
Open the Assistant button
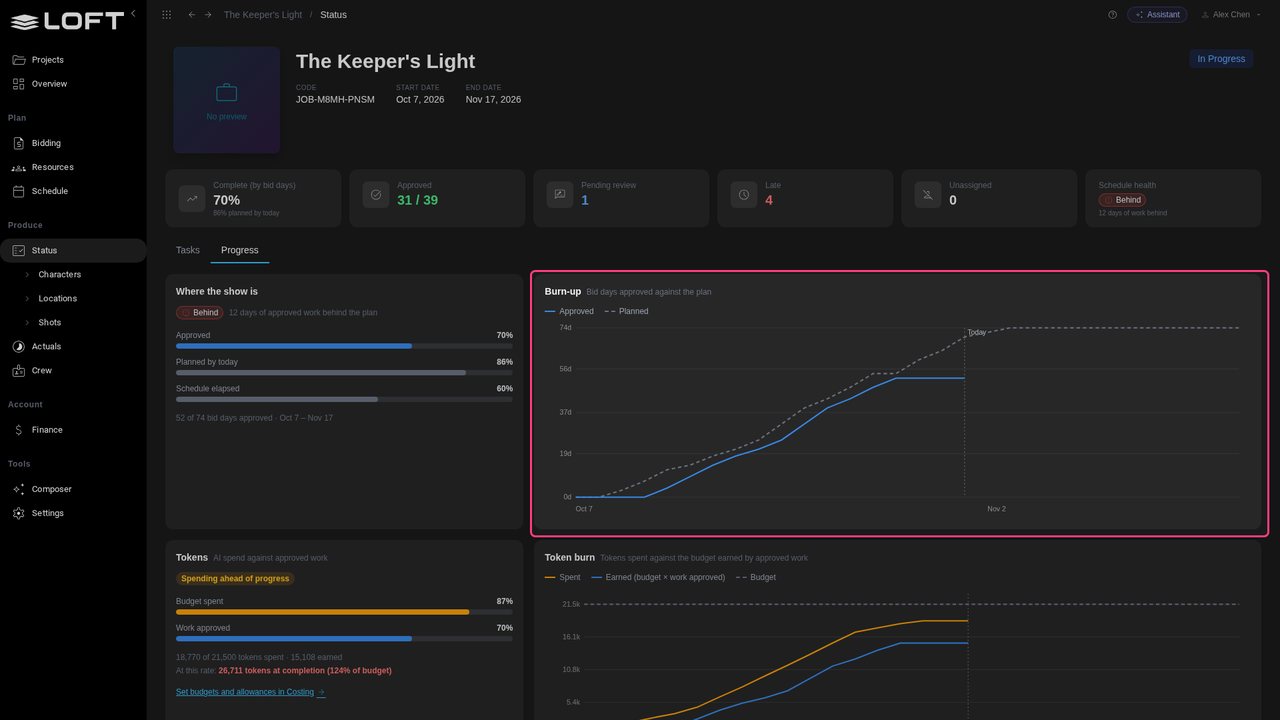click(1157, 15)
